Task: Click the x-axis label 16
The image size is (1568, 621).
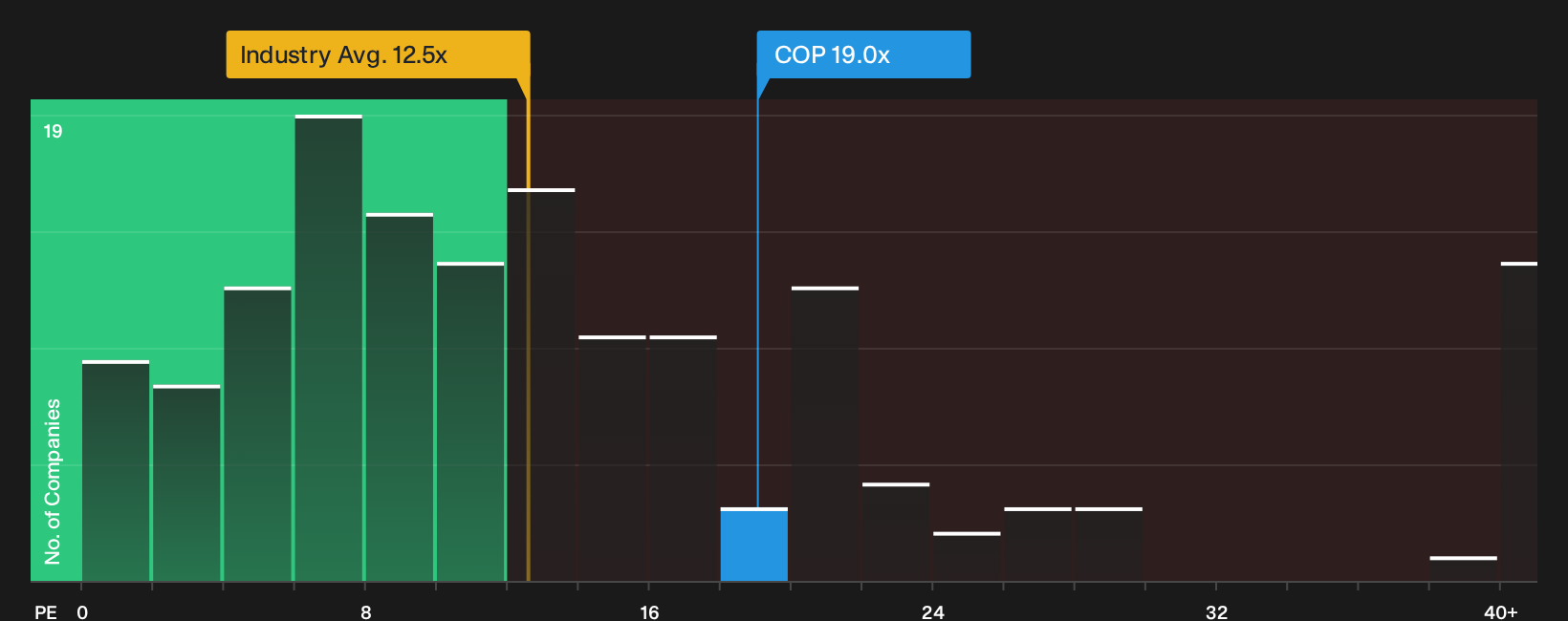Action: coord(649,612)
